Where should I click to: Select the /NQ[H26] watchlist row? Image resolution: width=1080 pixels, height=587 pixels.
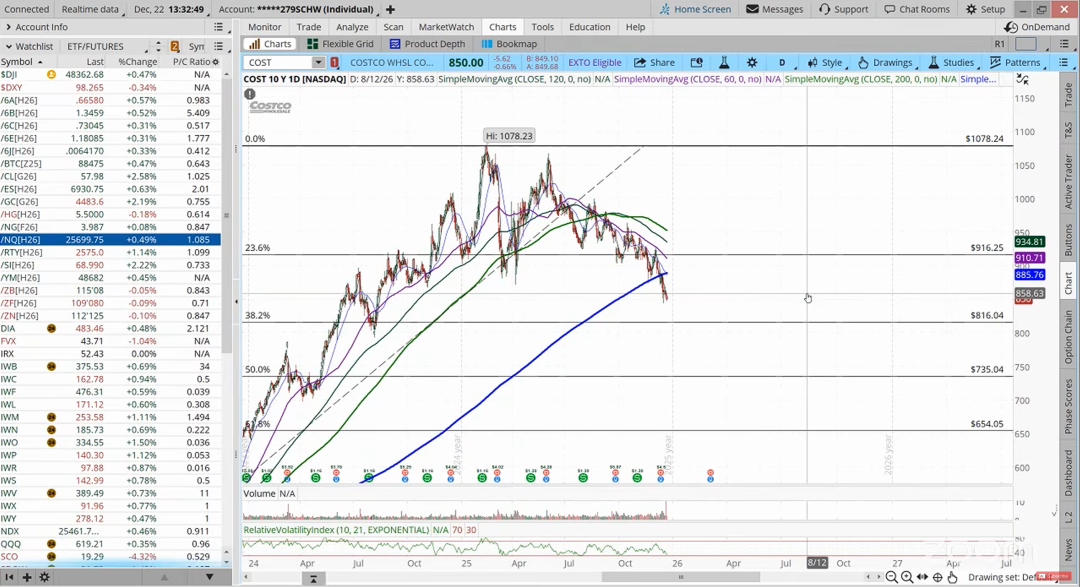[x=110, y=240]
